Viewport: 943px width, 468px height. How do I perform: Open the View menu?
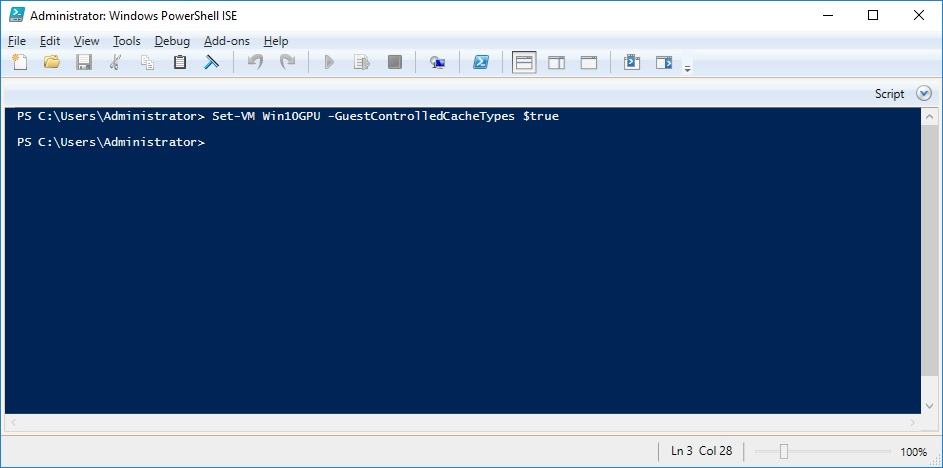point(87,41)
